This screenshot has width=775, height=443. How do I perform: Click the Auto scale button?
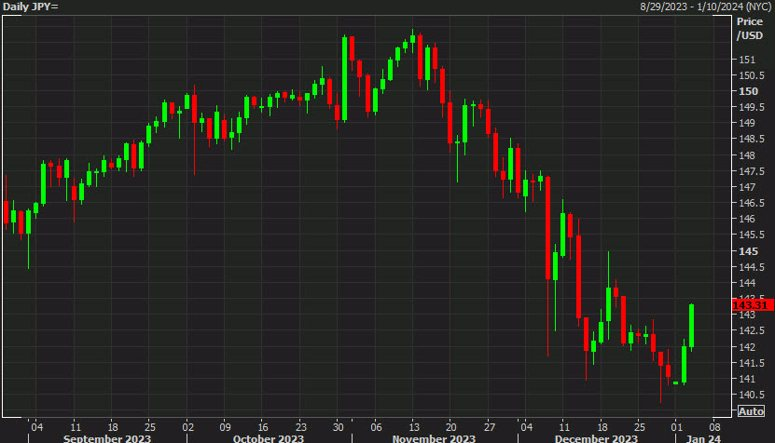click(x=751, y=411)
